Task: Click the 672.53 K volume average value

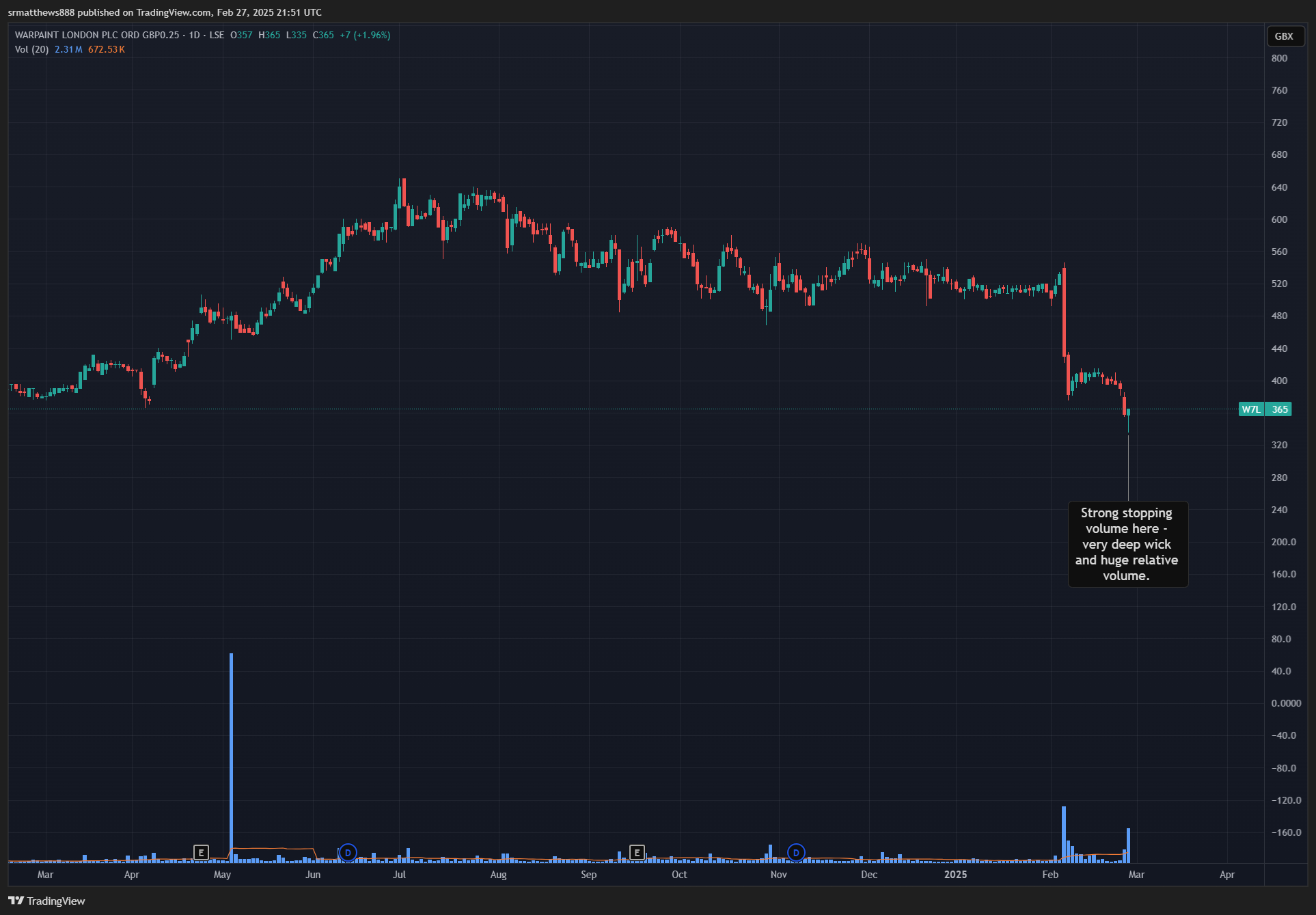Action: click(x=107, y=49)
